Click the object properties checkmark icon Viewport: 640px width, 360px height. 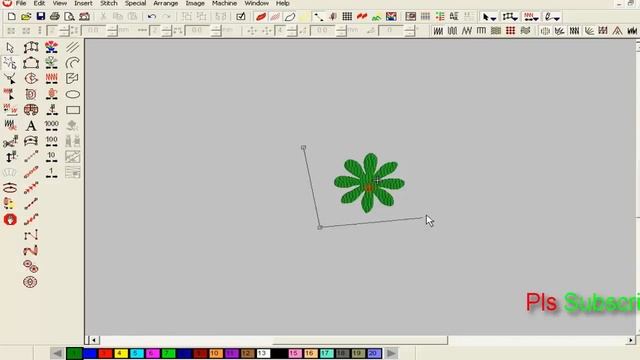coord(241,17)
